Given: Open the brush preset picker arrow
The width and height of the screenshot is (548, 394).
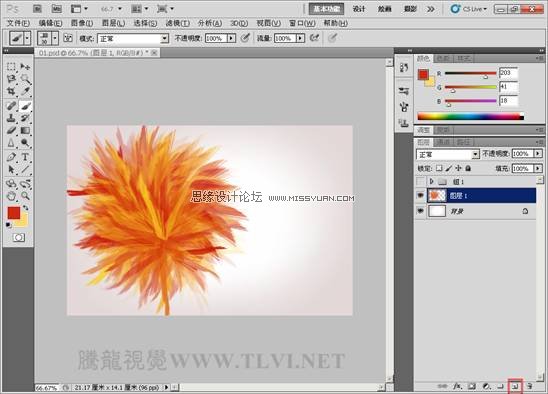Looking at the screenshot, I should tap(55, 38).
